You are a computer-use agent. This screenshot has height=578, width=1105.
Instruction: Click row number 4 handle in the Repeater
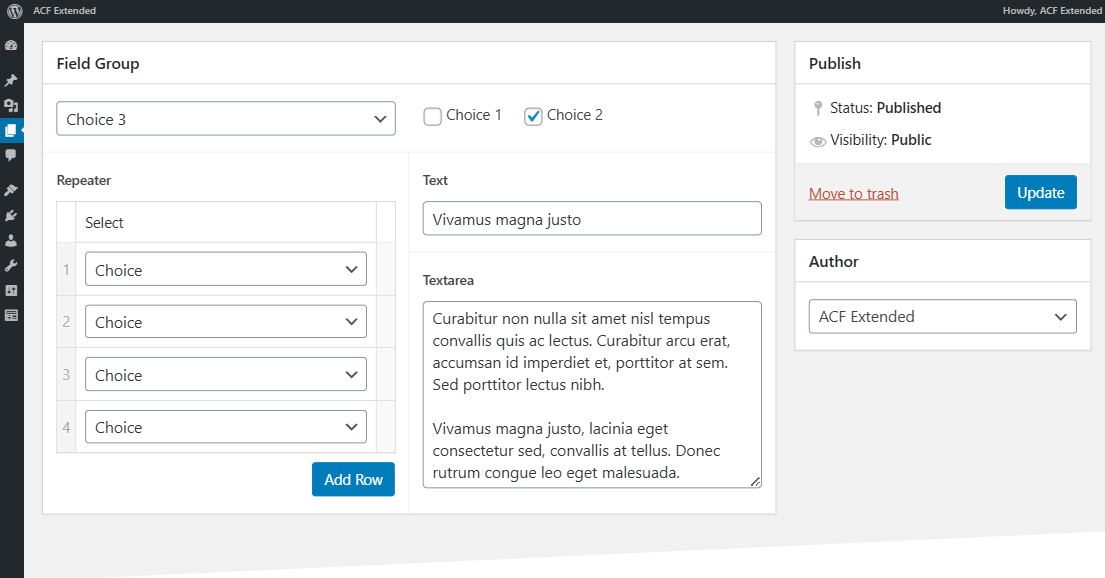(x=66, y=427)
